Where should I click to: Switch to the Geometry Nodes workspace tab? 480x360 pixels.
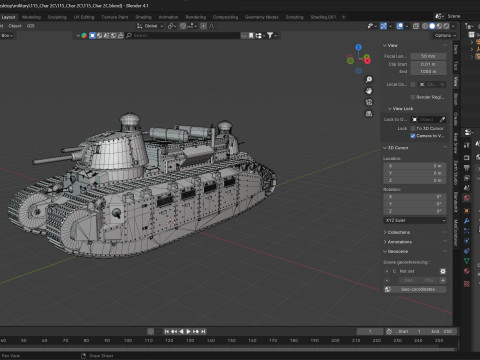click(x=262, y=17)
